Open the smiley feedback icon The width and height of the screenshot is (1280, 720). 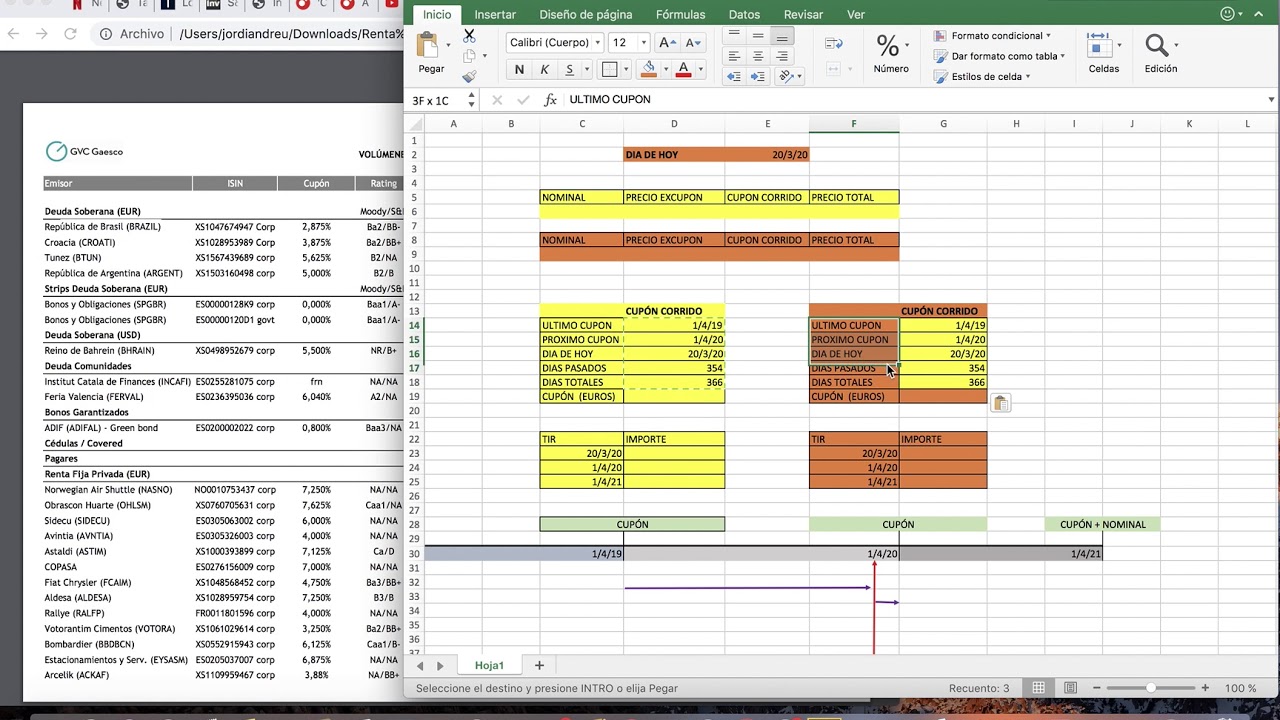point(1228,14)
